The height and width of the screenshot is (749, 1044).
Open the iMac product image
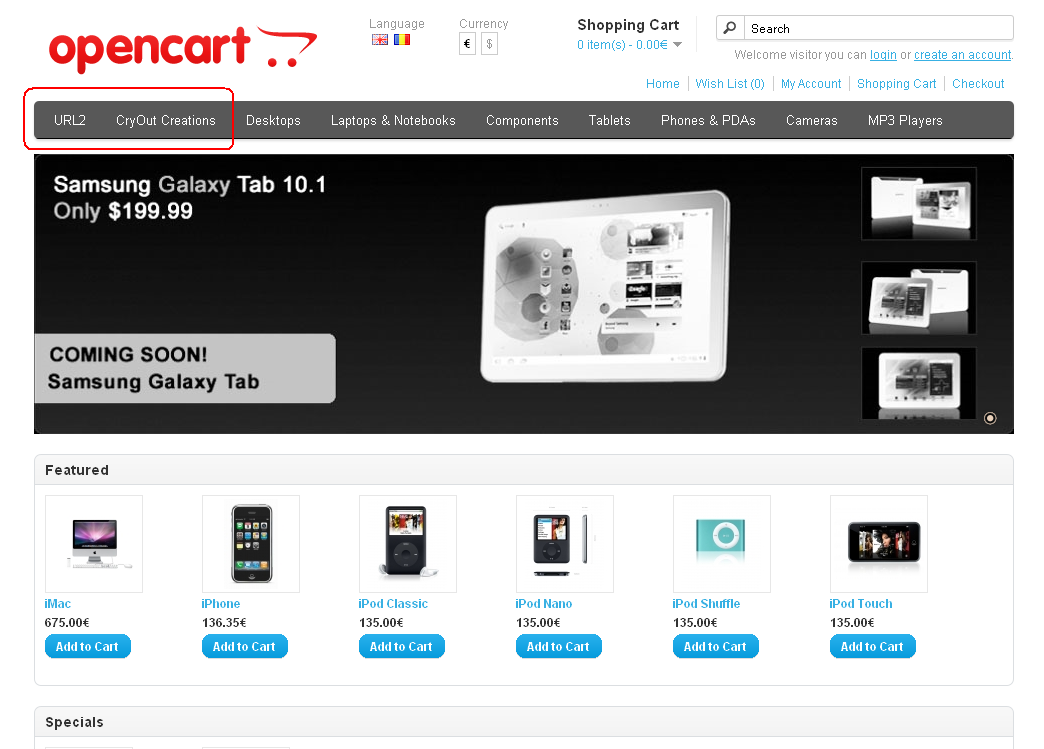click(x=94, y=544)
